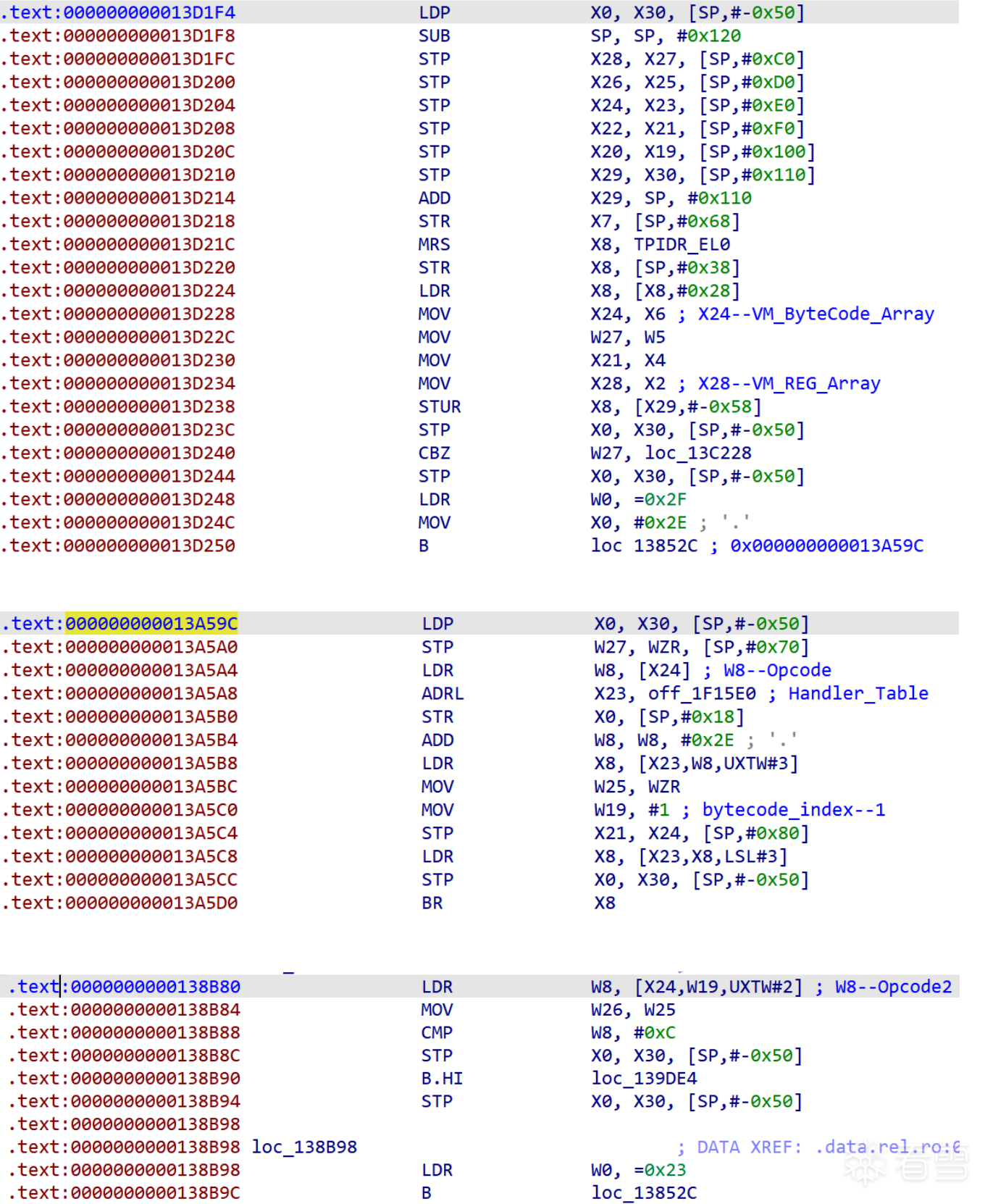The image size is (985, 1204).
Task: Click comment X28--VM_REG_Array
Action: click(789, 383)
